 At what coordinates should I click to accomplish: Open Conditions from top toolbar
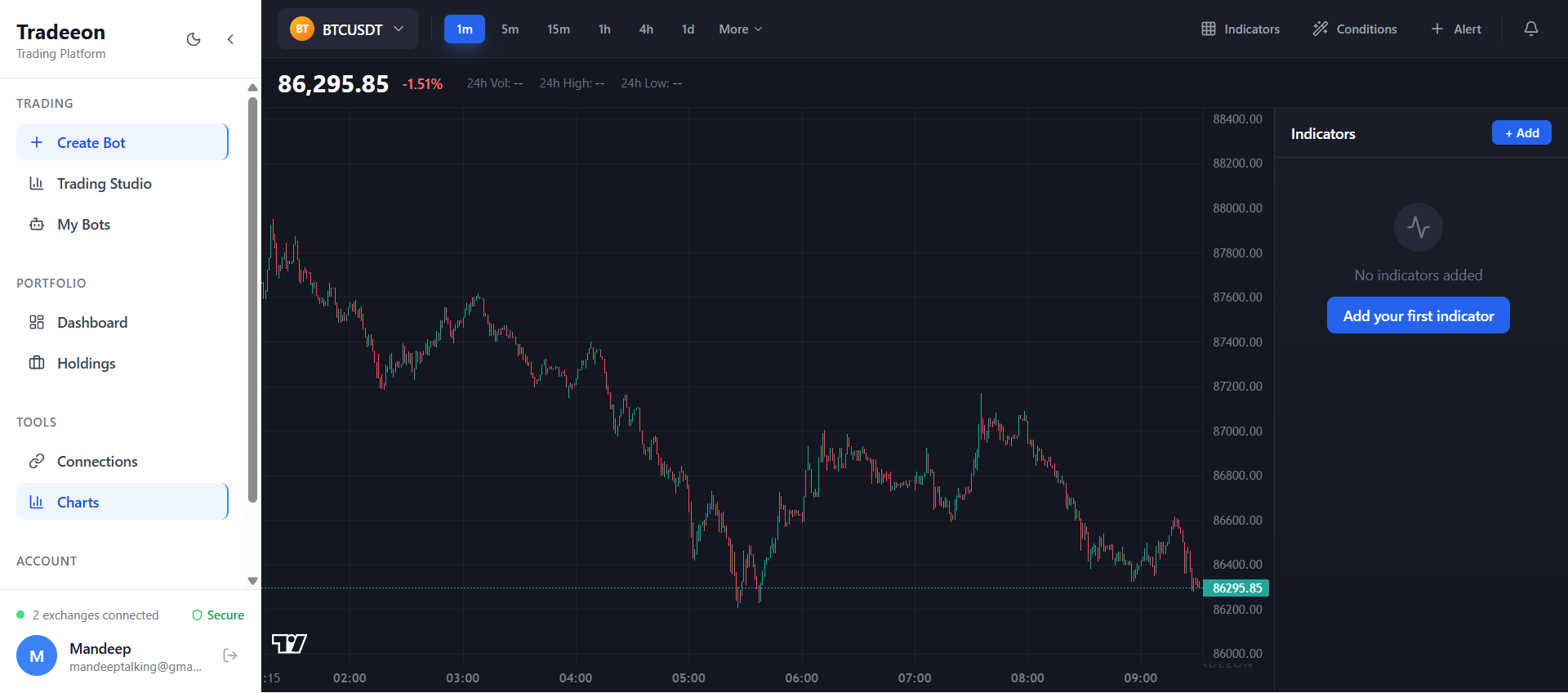click(1355, 29)
